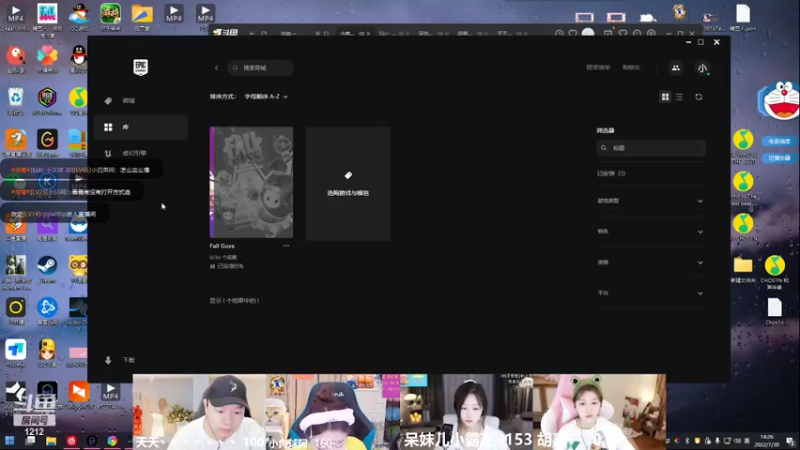
Task: Open the wishlist link in header
Action: (x=598, y=67)
